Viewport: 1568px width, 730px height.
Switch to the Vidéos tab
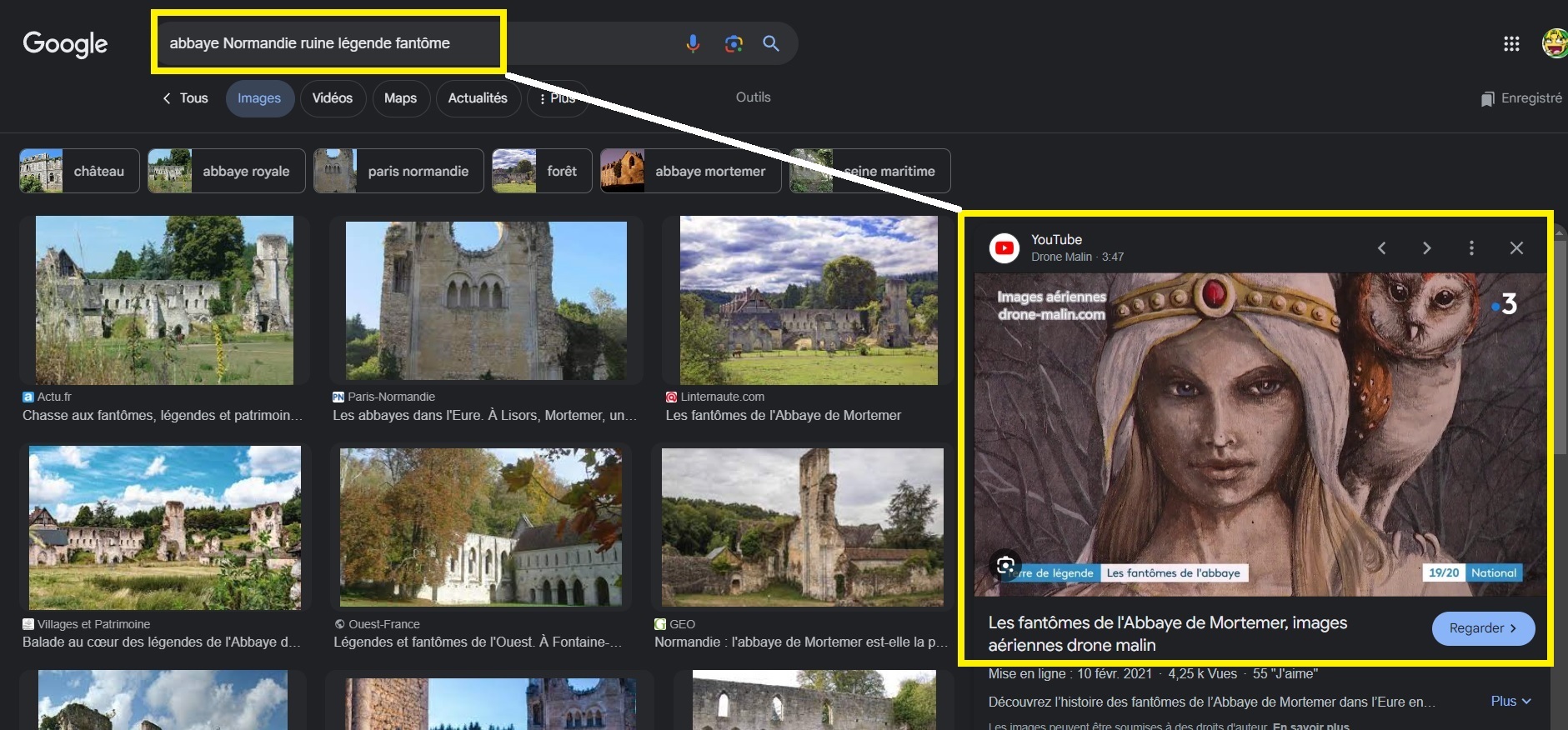[x=333, y=98]
